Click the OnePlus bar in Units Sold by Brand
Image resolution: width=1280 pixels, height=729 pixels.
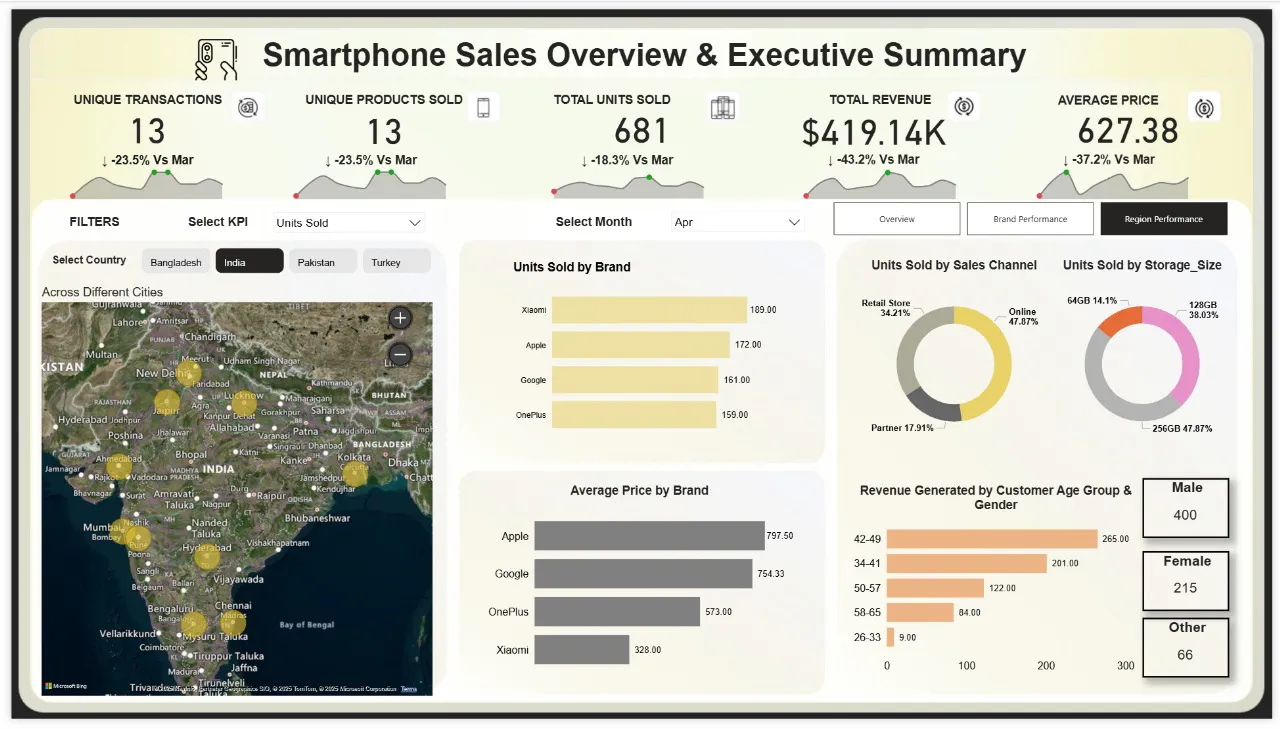634,414
